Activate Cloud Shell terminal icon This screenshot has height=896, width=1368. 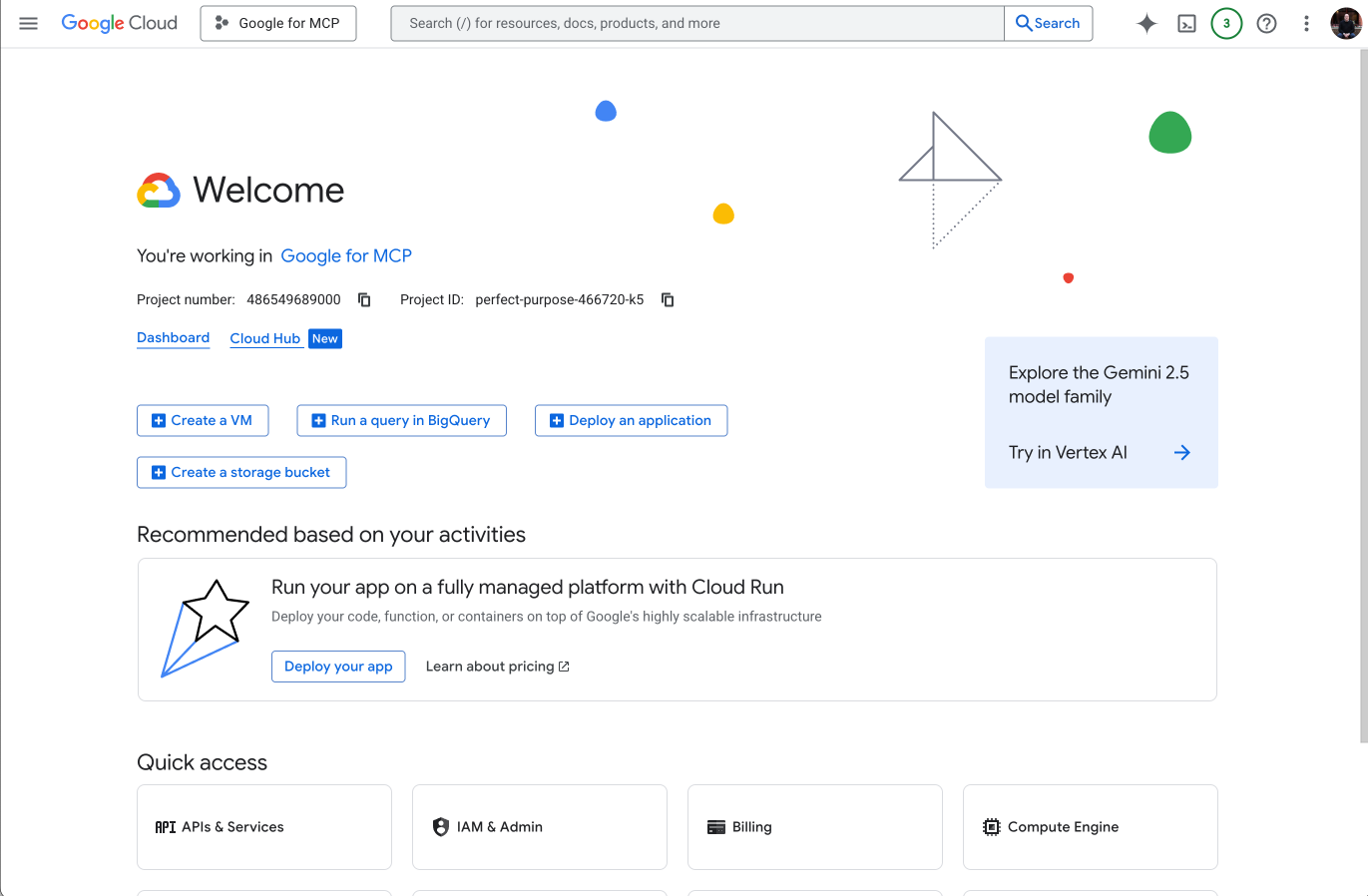coord(1186,23)
